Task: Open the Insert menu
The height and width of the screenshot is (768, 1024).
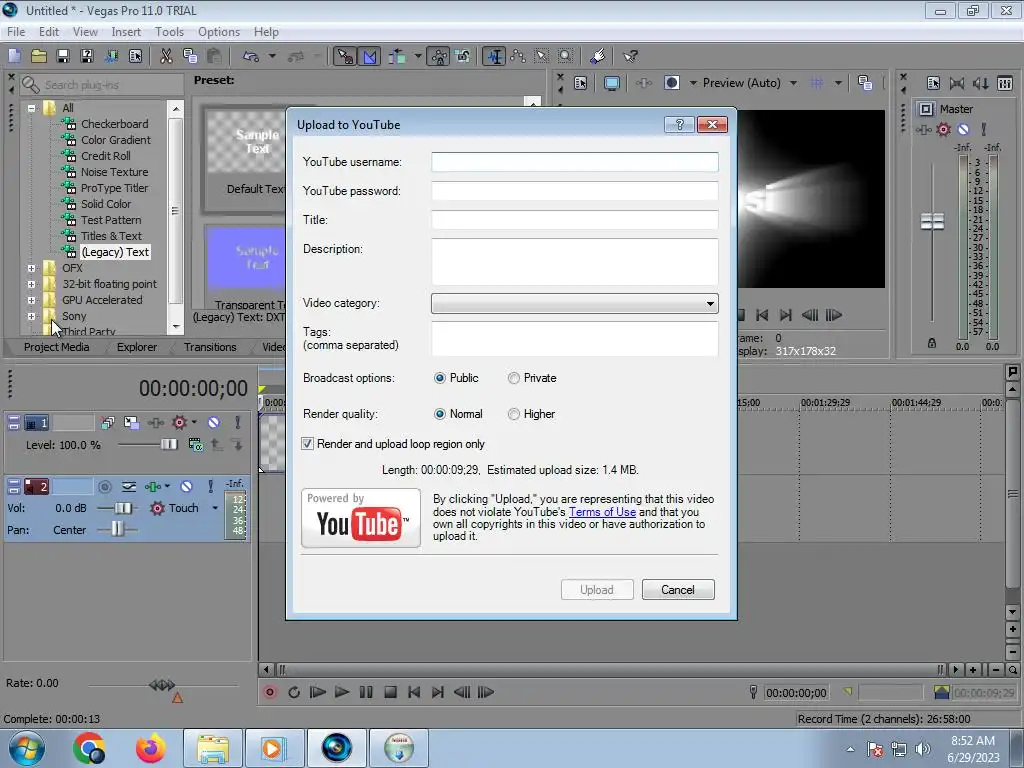Action: pyautogui.click(x=126, y=32)
